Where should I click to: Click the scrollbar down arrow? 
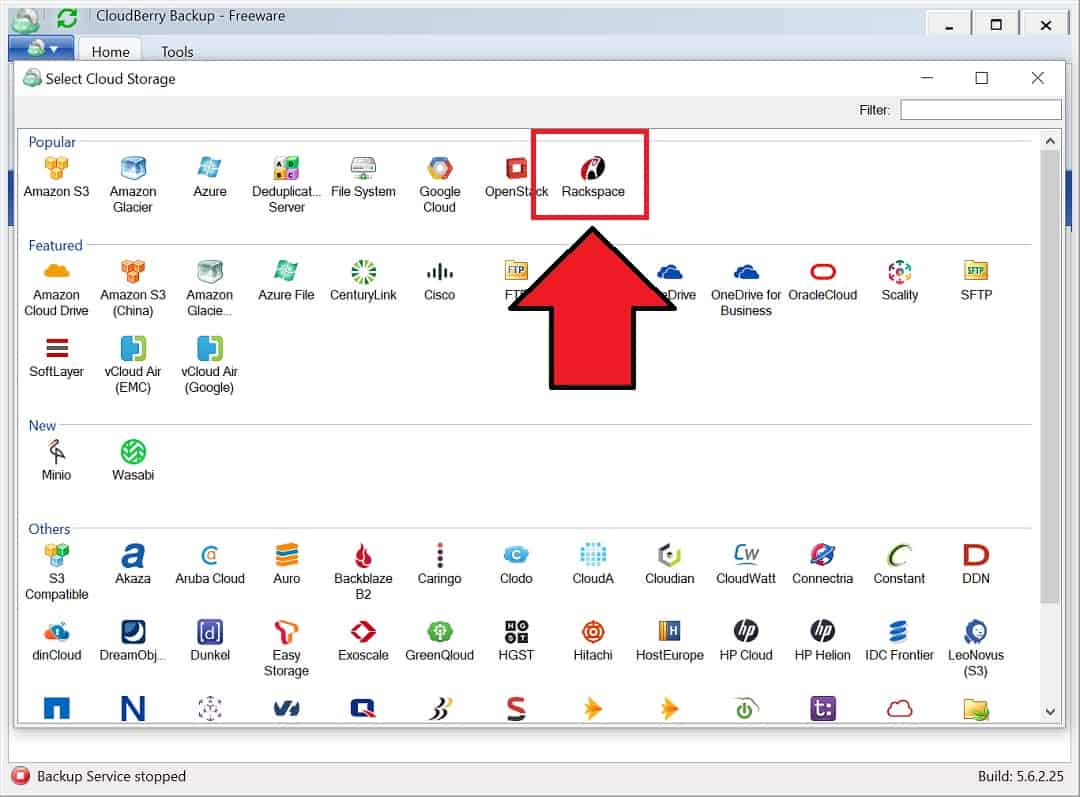(1051, 713)
